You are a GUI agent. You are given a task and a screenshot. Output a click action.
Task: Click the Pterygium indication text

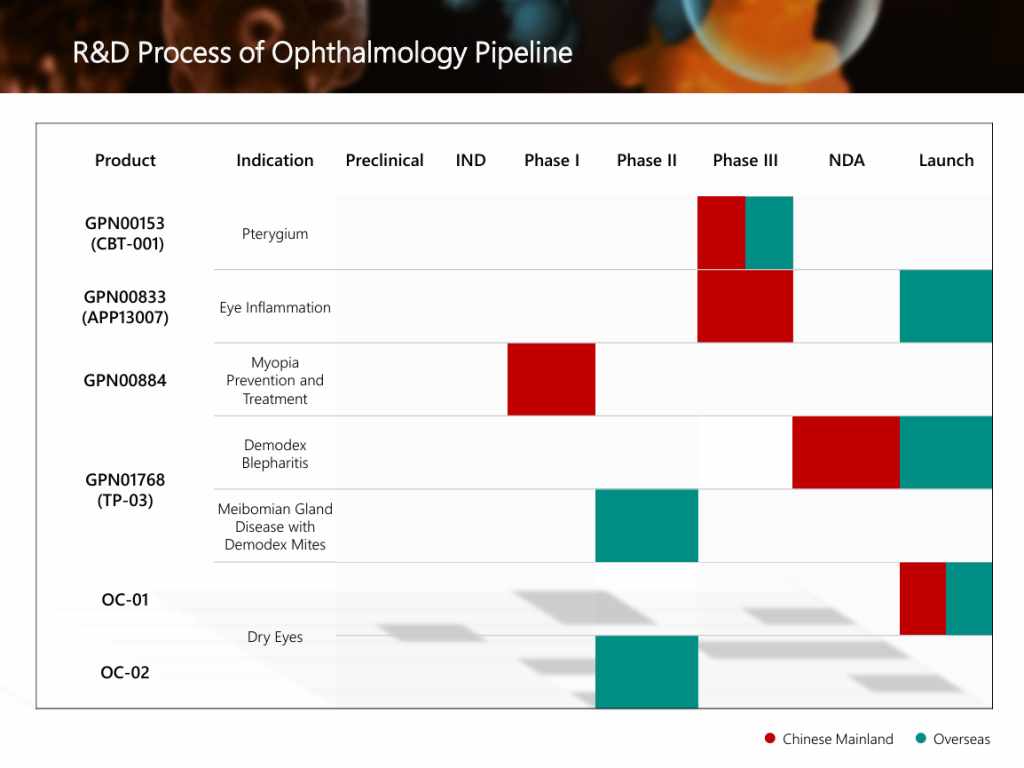275,234
